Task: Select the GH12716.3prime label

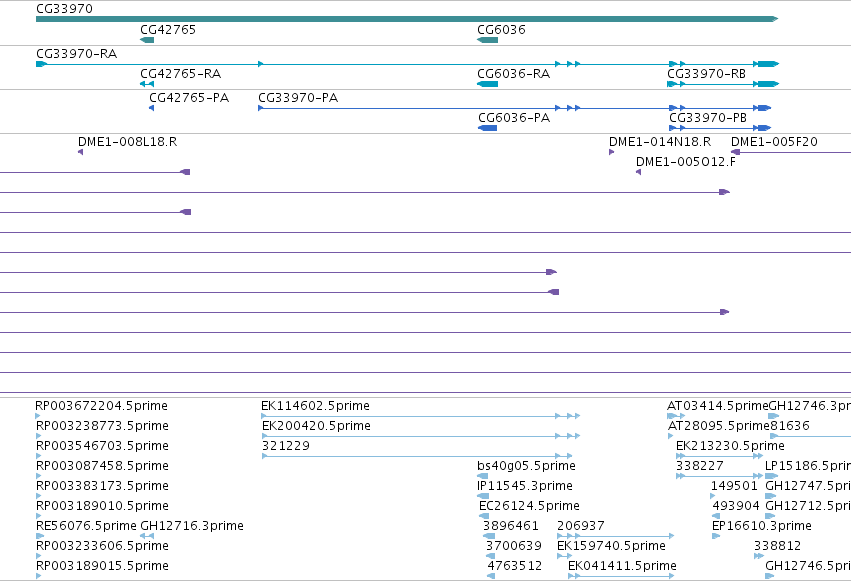Action: pos(192,526)
